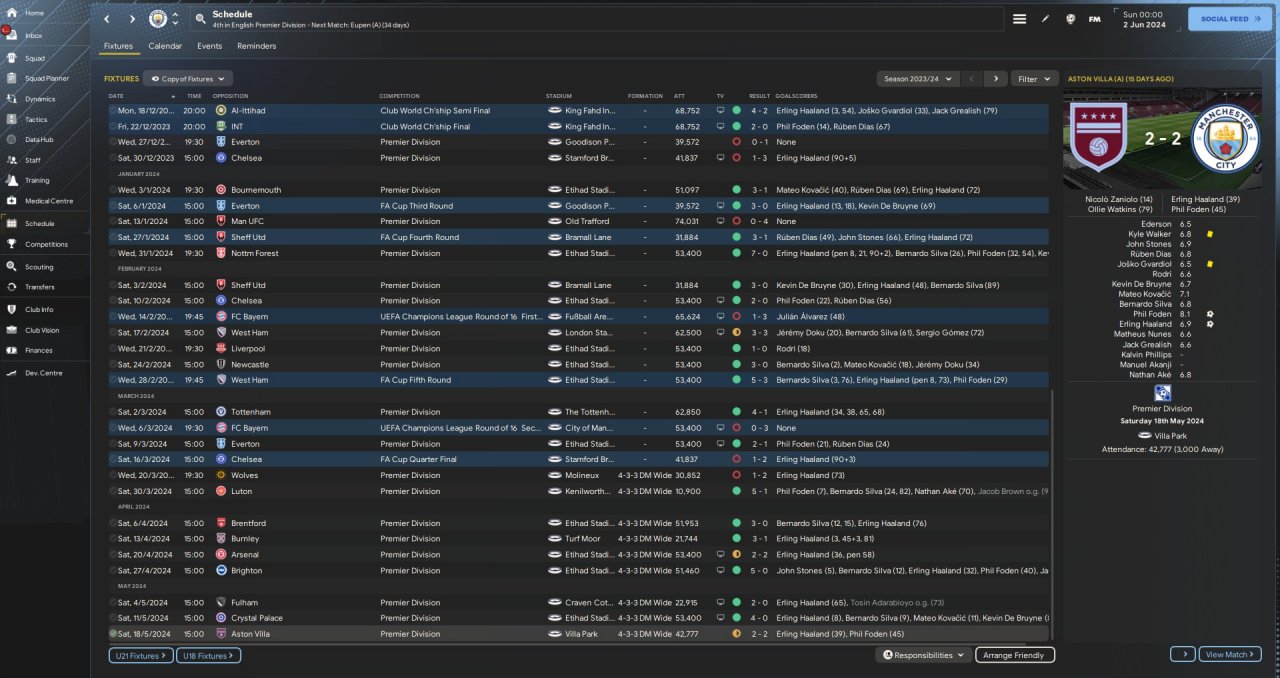
Task: Go back with the left navigation arrow
Action: 107,19
